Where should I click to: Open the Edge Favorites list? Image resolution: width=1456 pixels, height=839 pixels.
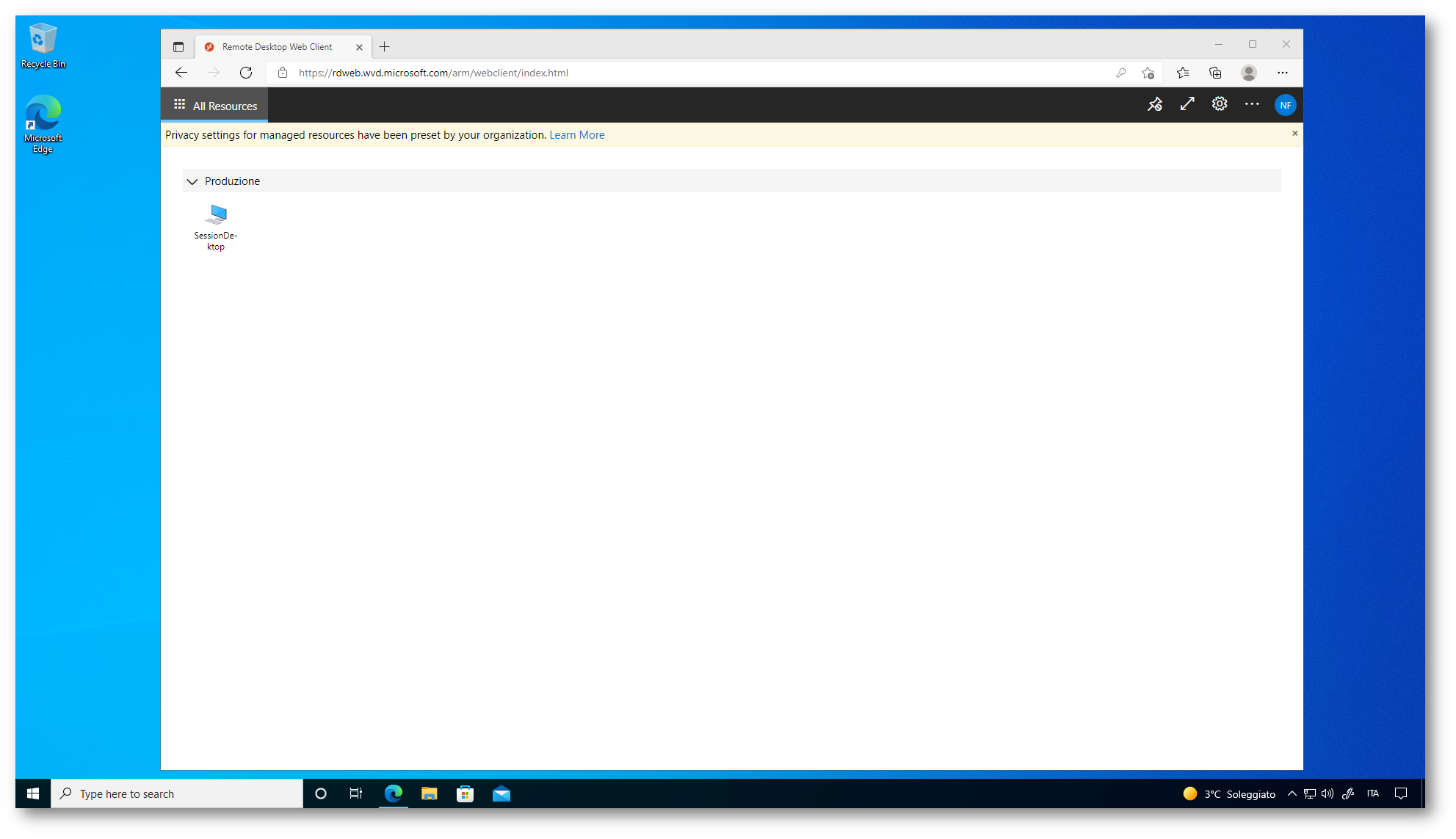[x=1183, y=73]
